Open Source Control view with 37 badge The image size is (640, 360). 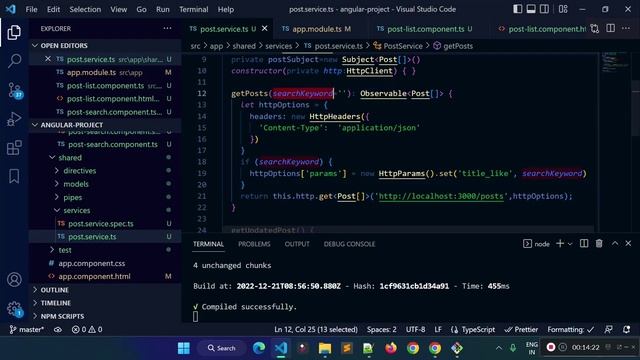(x=15, y=90)
